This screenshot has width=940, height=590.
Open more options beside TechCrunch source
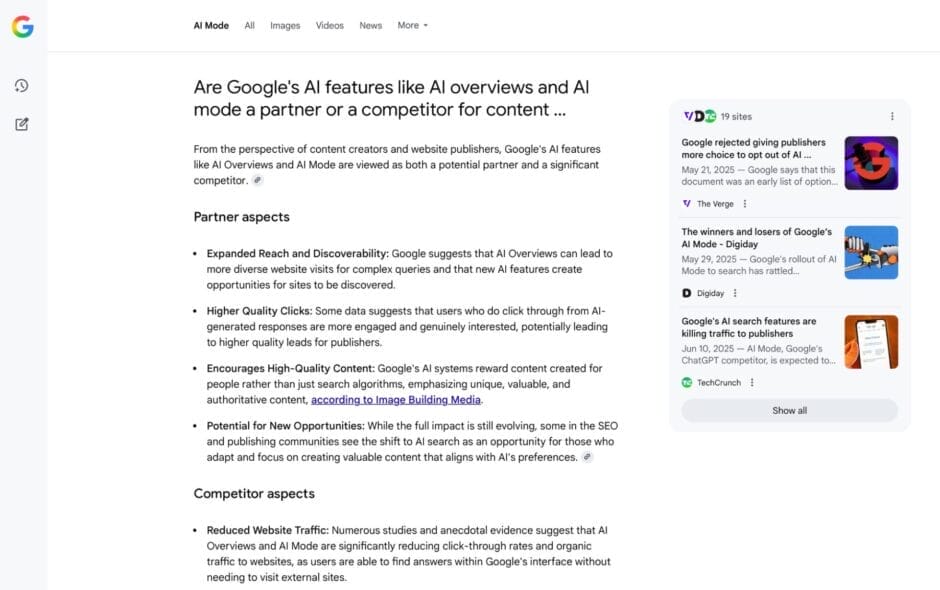pyautogui.click(x=752, y=382)
